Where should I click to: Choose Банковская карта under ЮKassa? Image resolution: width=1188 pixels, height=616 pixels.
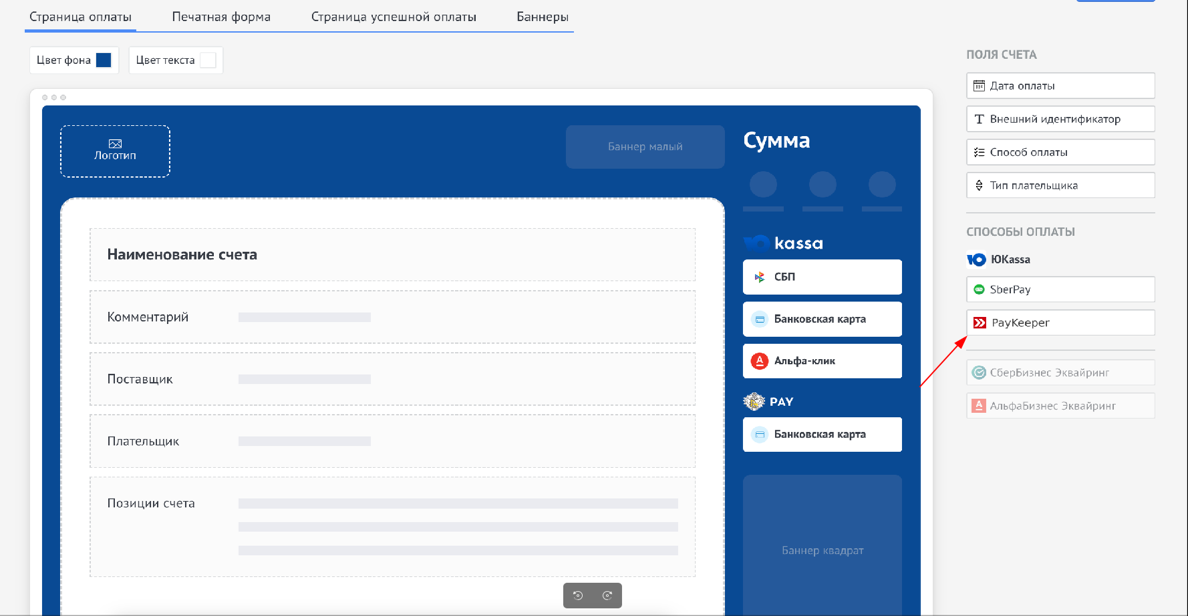[x=822, y=319]
